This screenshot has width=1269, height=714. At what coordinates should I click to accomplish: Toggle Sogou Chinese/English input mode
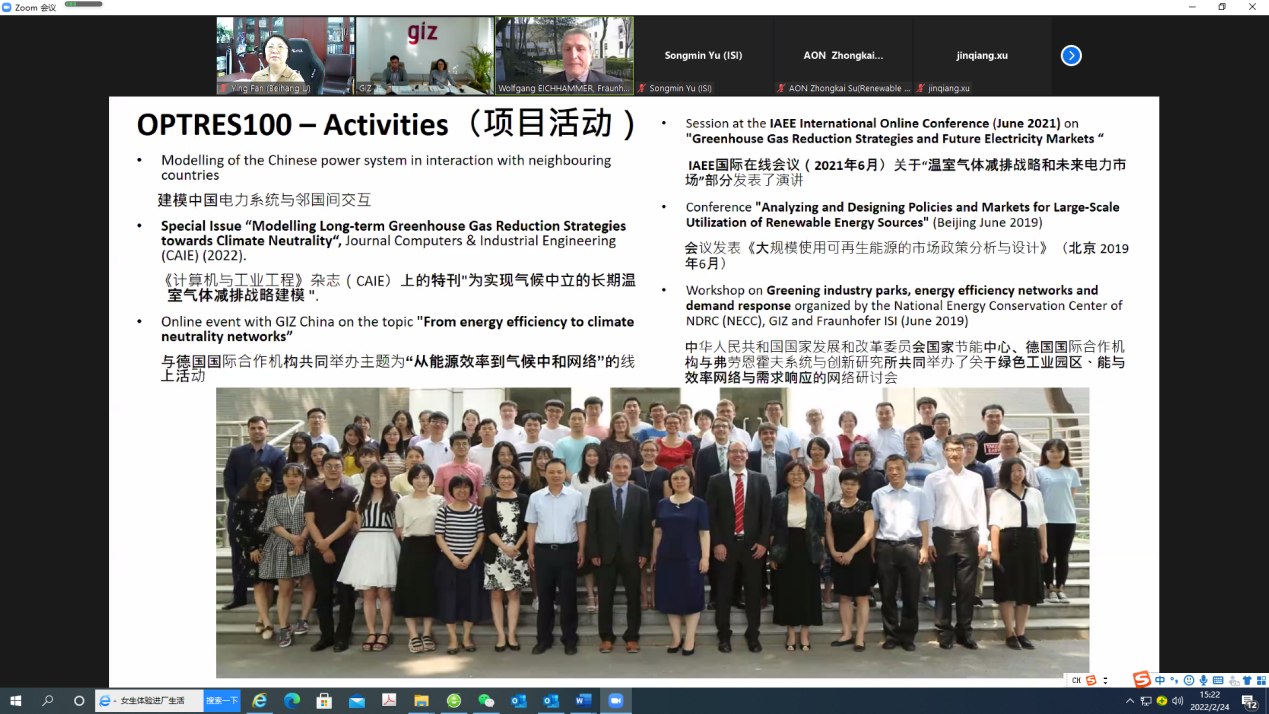1160,681
